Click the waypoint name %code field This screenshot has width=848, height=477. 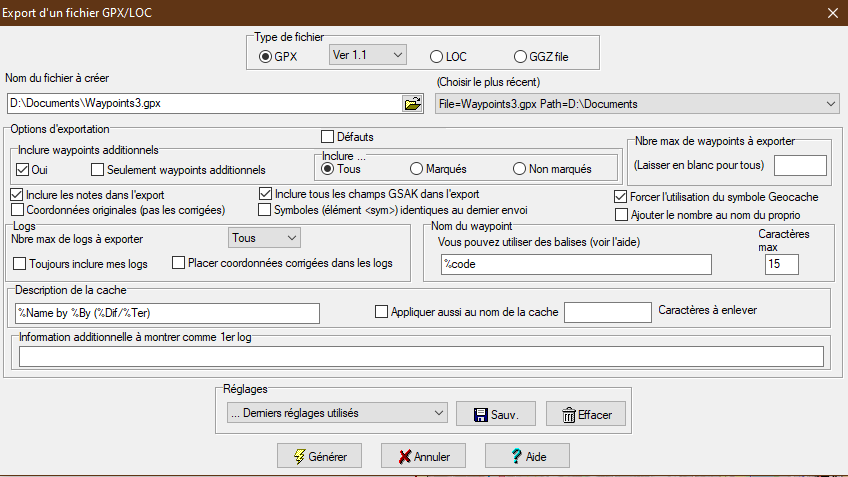(x=575, y=264)
